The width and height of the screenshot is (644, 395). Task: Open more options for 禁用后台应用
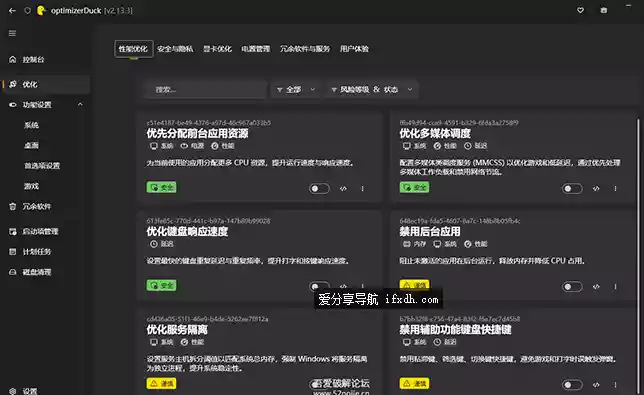615,287
